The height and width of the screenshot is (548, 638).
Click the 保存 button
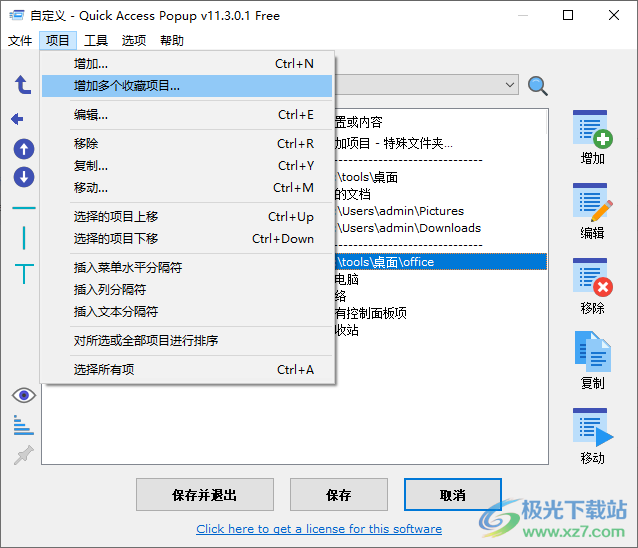[x=339, y=495]
